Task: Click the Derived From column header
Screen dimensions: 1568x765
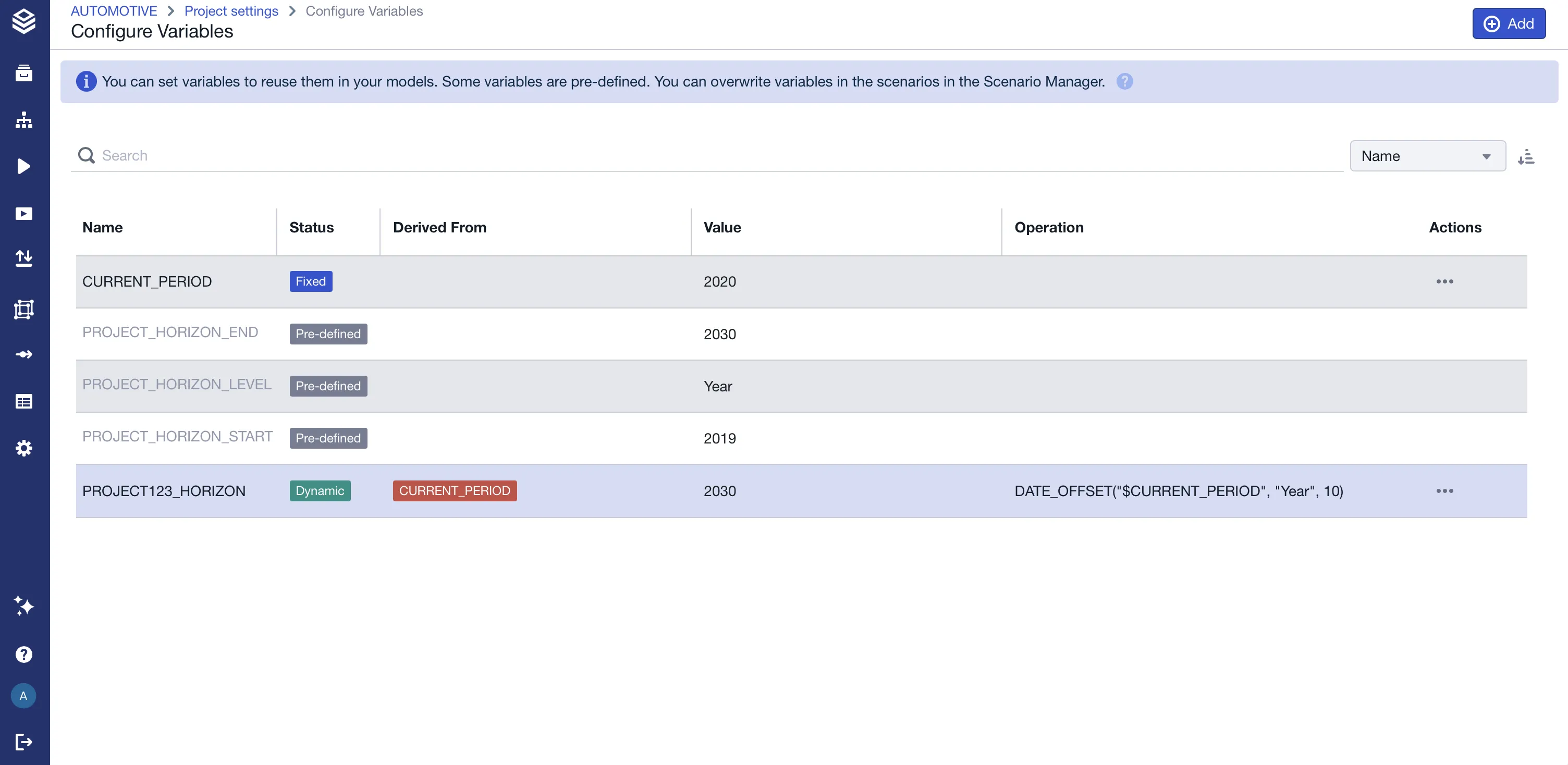Action: point(439,227)
